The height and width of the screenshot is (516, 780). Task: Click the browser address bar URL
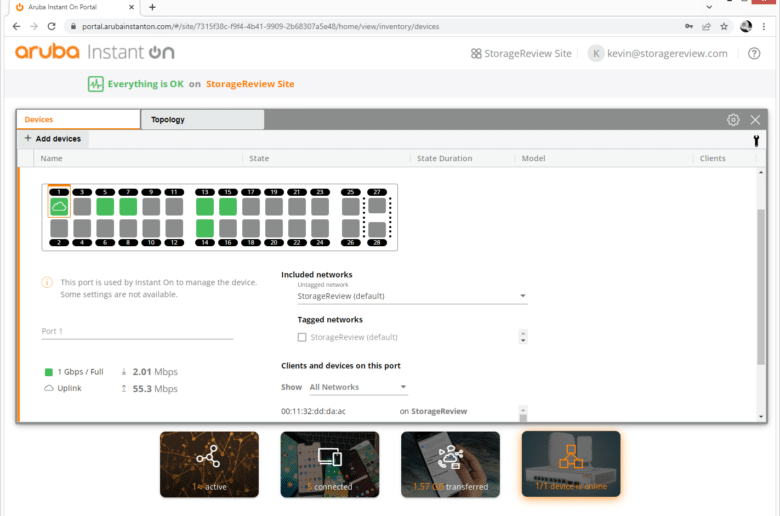[x=261, y=26]
